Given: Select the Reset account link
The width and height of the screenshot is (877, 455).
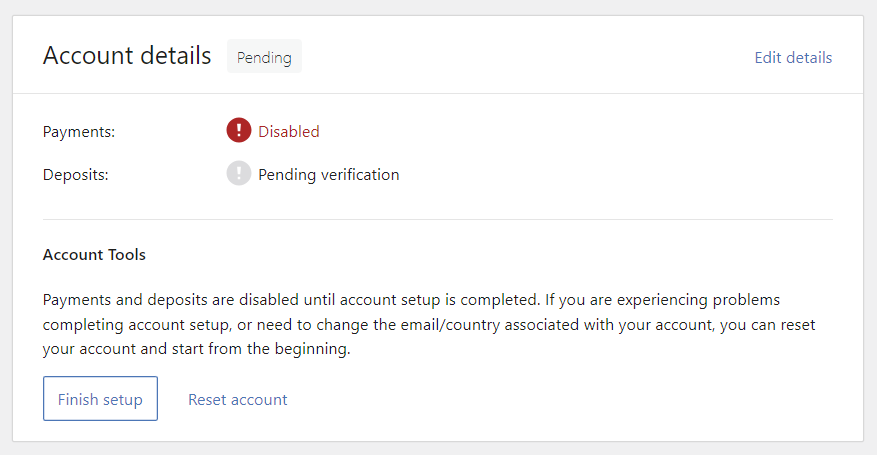Looking at the screenshot, I should (x=237, y=399).
